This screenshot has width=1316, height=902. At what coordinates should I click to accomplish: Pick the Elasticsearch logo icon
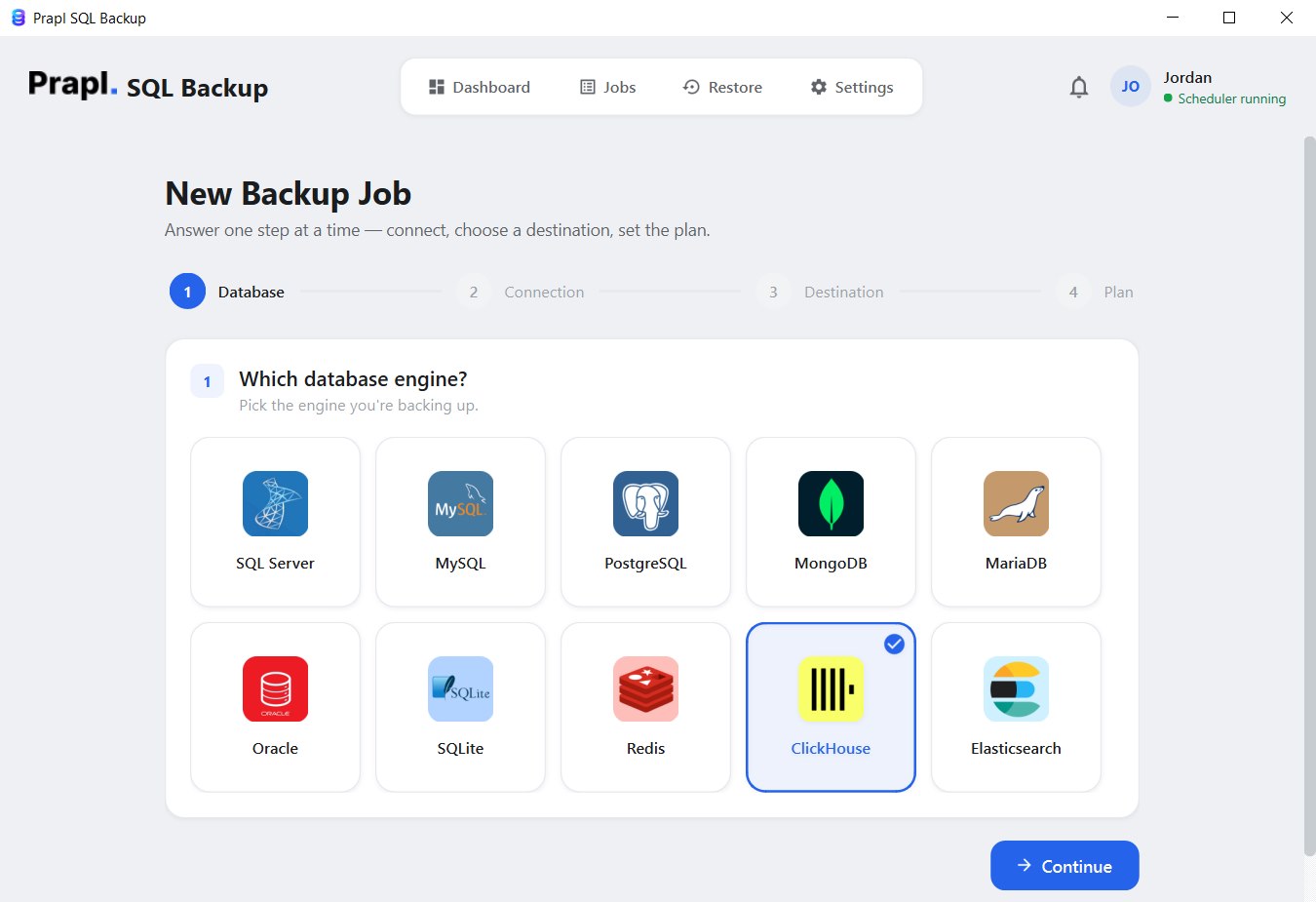(x=1016, y=688)
